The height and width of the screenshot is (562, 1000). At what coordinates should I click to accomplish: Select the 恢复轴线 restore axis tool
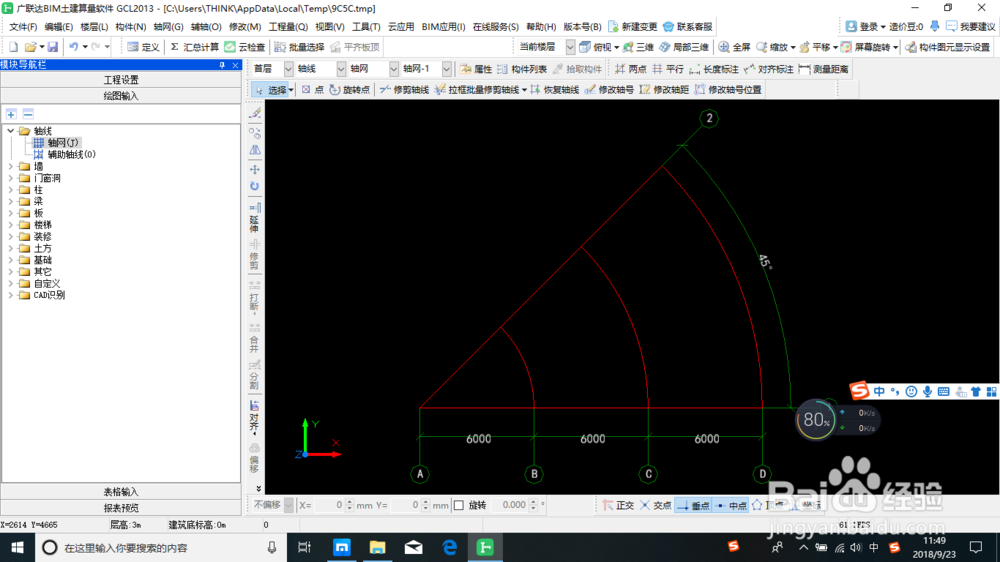tap(554, 90)
